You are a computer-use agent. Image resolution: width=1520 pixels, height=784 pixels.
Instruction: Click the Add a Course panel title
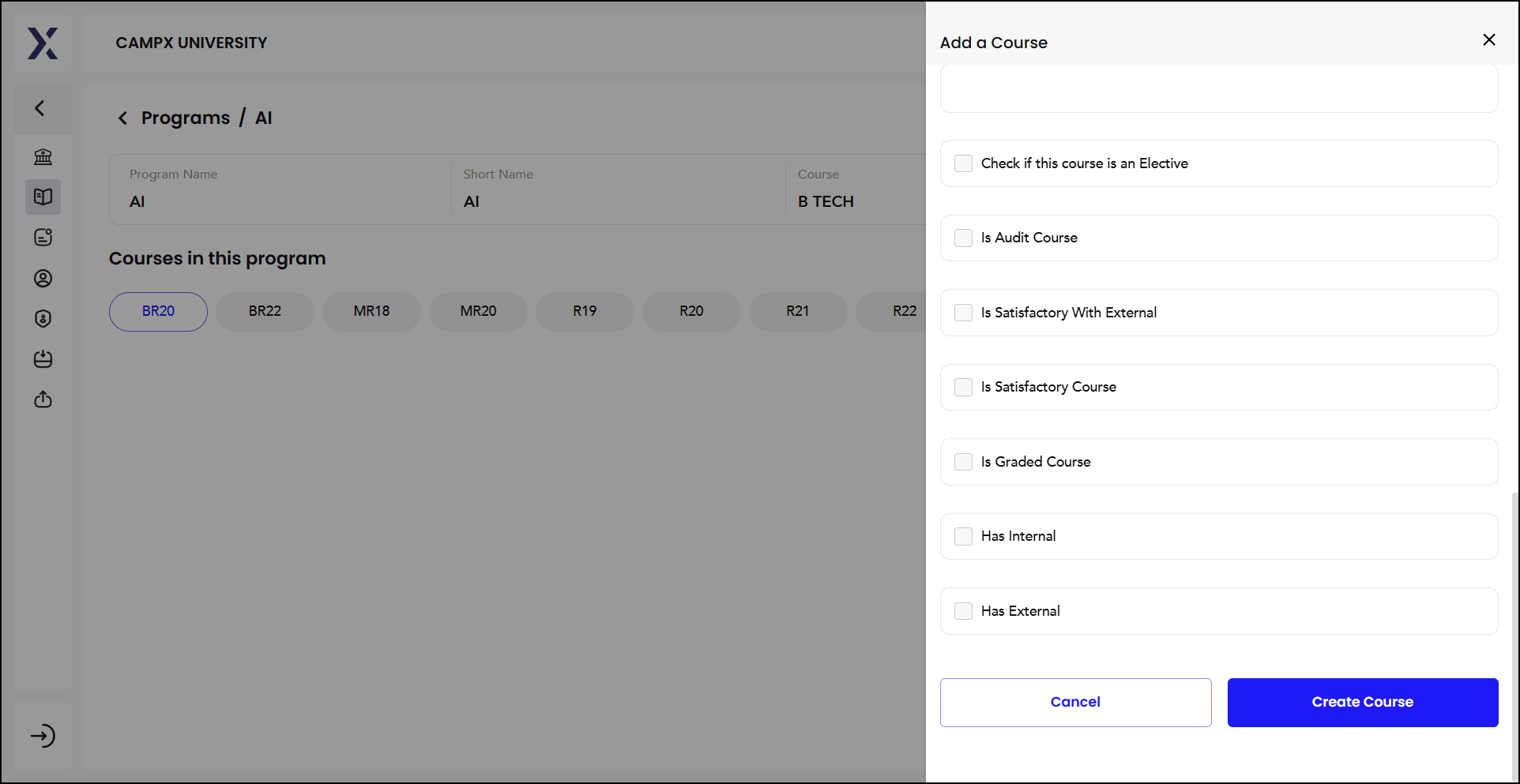coord(994,43)
